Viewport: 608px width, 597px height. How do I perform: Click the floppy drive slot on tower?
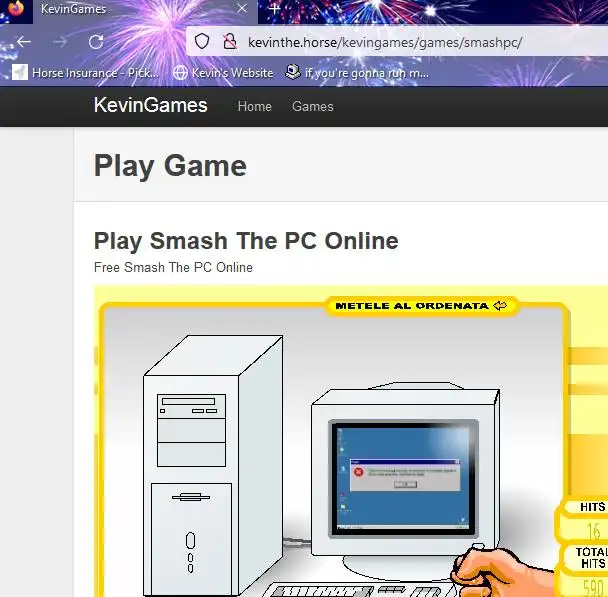(x=191, y=497)
